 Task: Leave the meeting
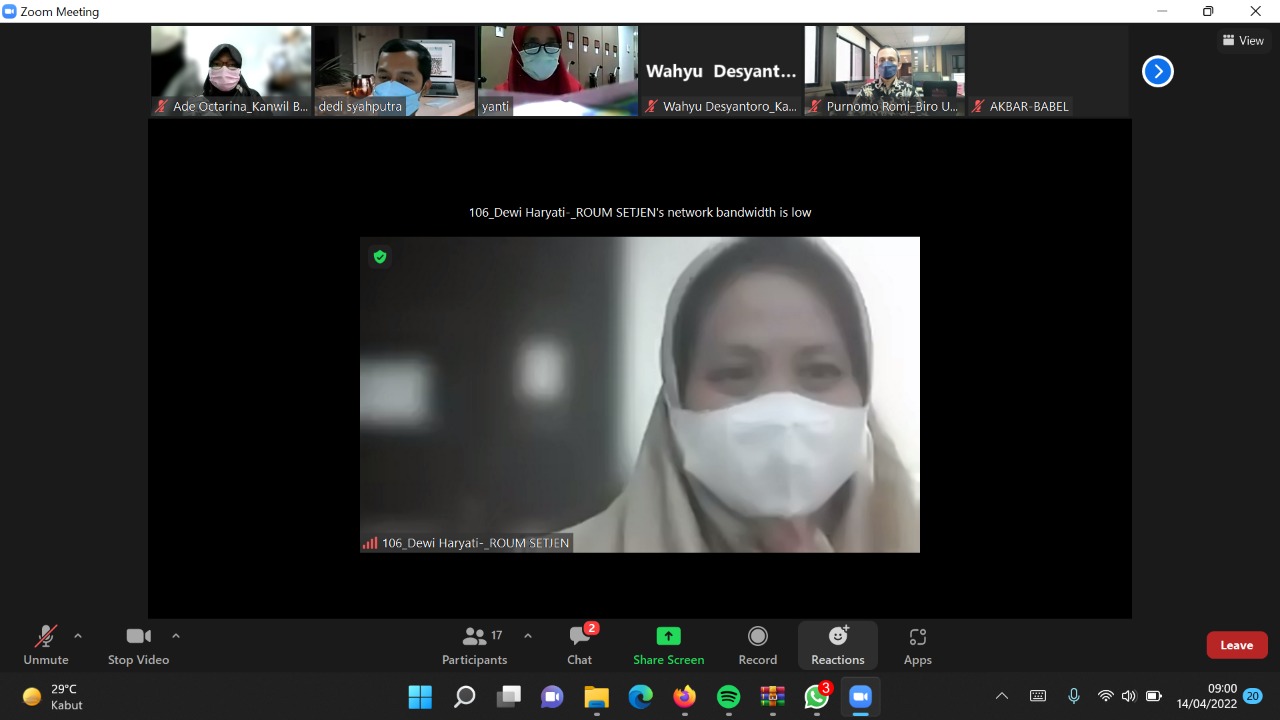(x=1236, y=645)
